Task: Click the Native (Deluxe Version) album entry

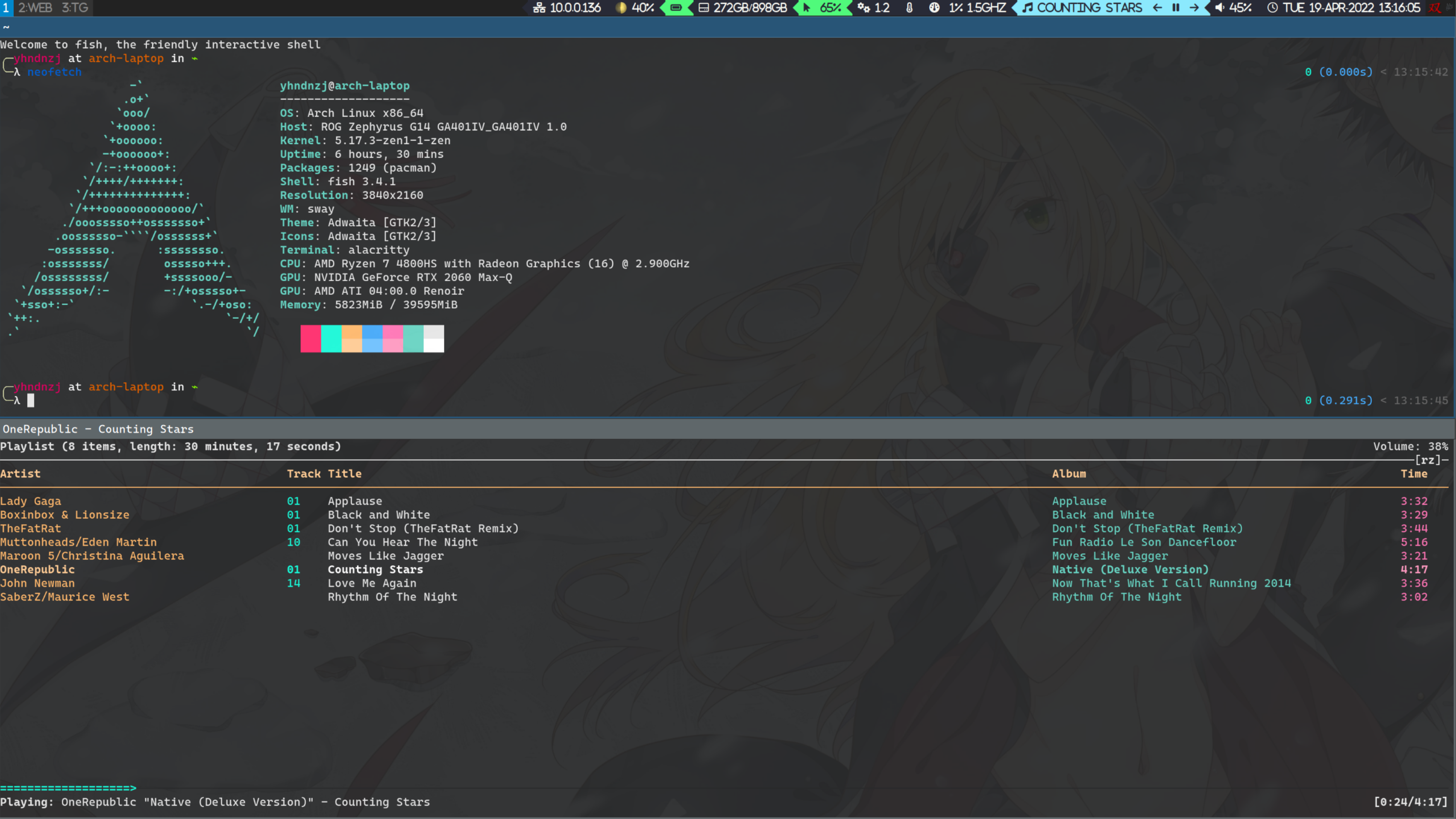Action: pos(1130,569)
